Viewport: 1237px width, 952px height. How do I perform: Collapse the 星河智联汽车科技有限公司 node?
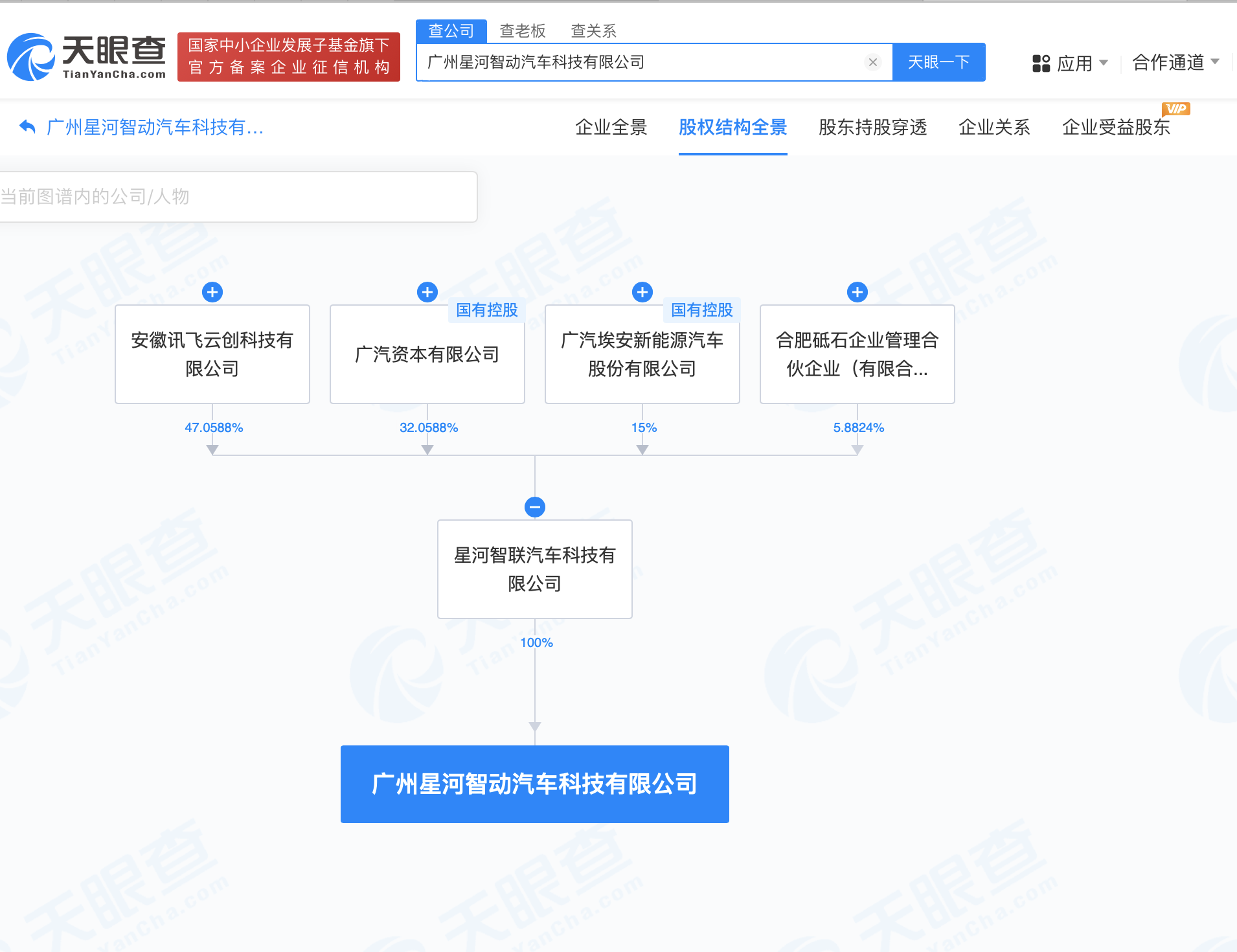click(x=535, y=507)
